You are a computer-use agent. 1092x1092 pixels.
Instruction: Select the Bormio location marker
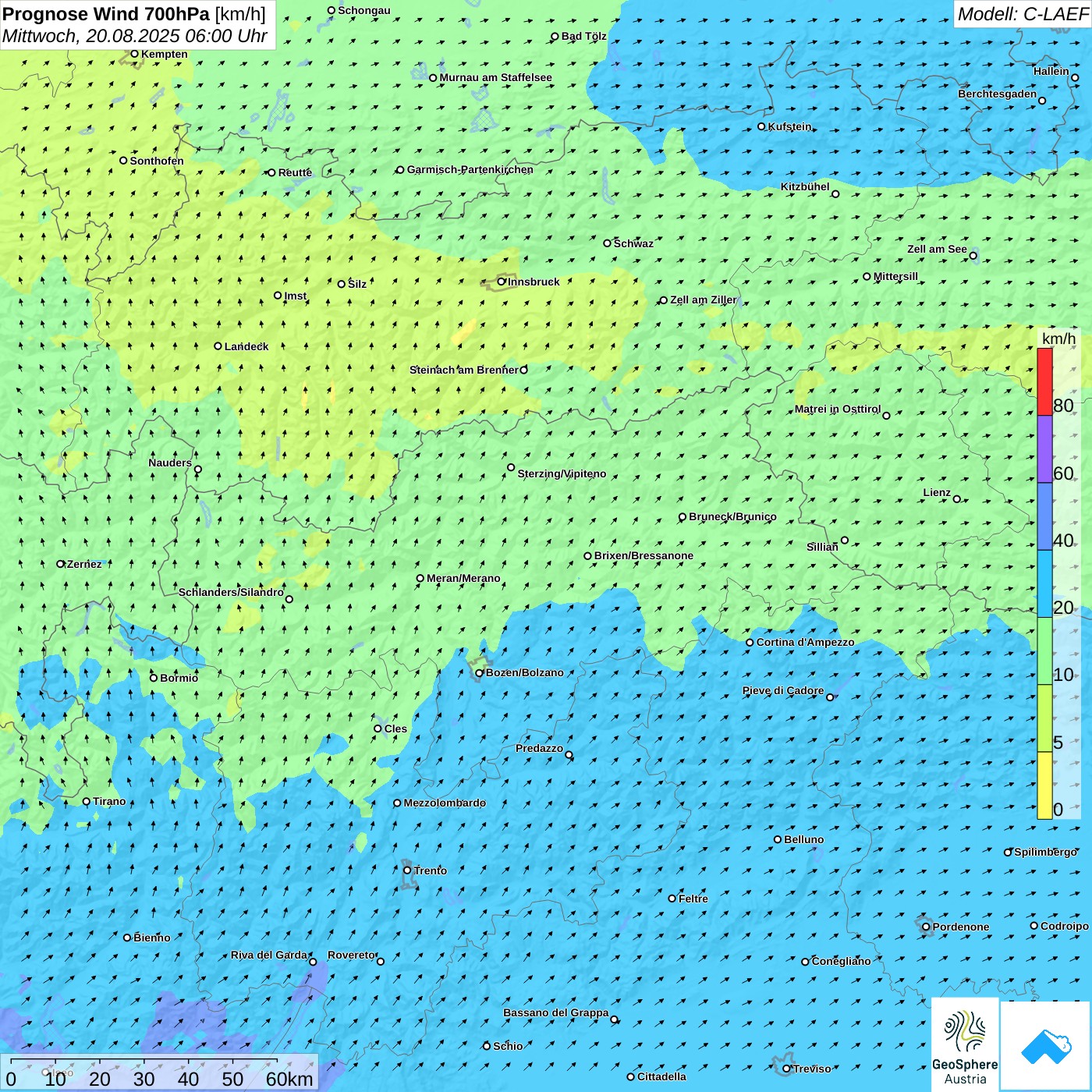(154, 678)
